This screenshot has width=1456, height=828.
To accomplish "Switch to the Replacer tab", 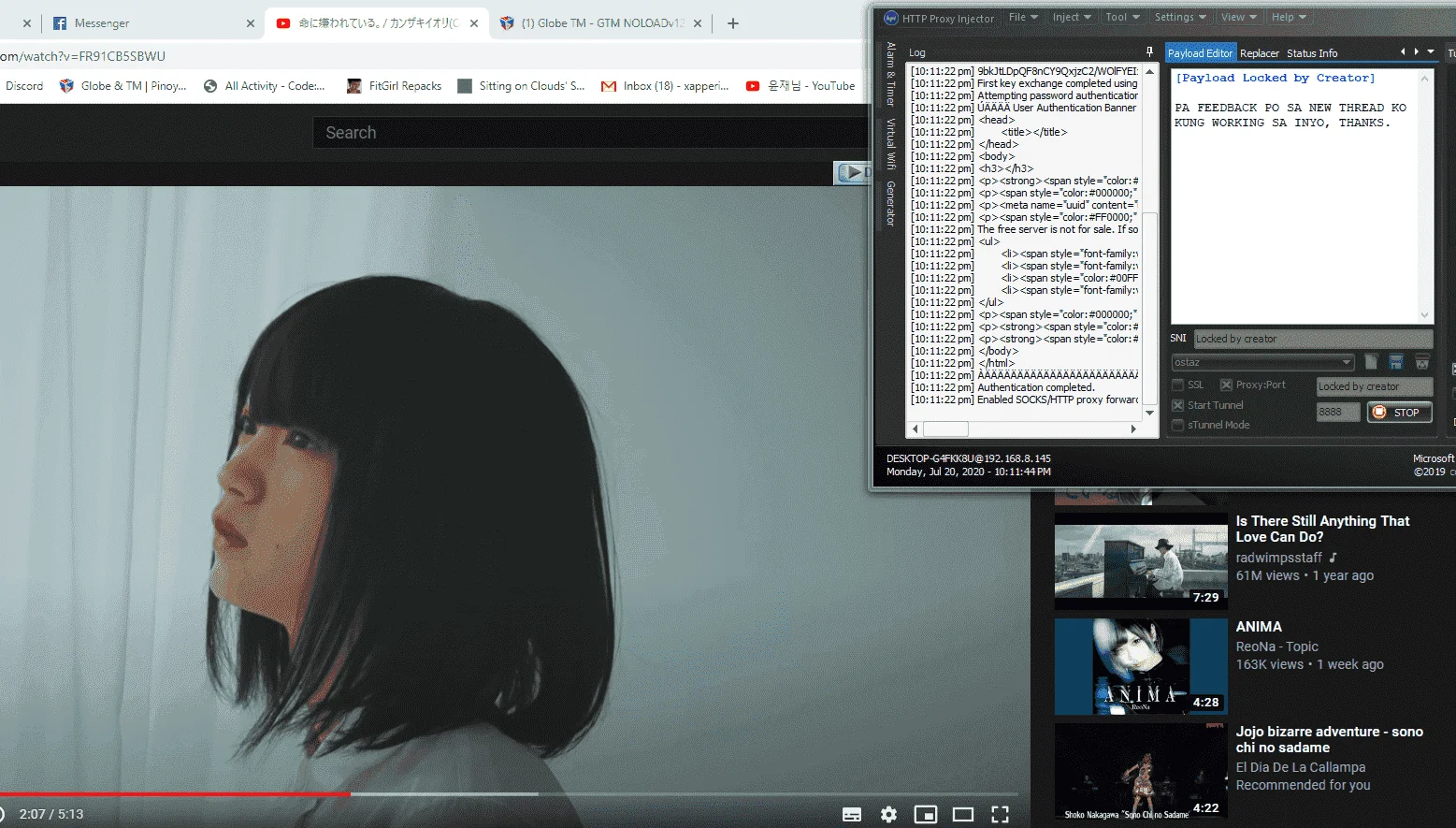I will pyautogui.click(x=1260, y=53).
